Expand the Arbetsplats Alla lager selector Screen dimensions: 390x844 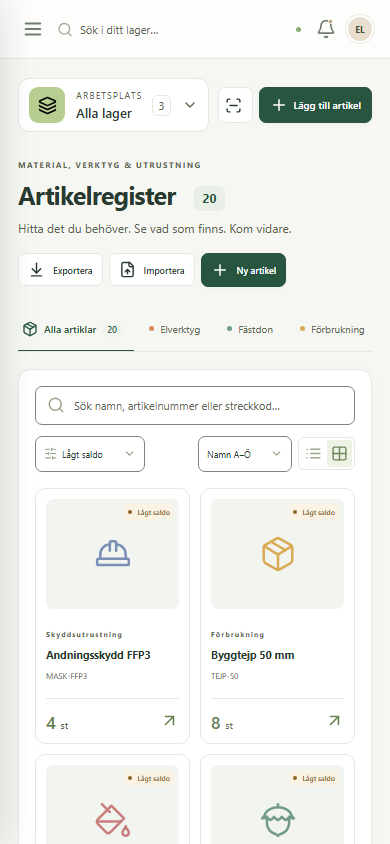click(x=114, y=105)
